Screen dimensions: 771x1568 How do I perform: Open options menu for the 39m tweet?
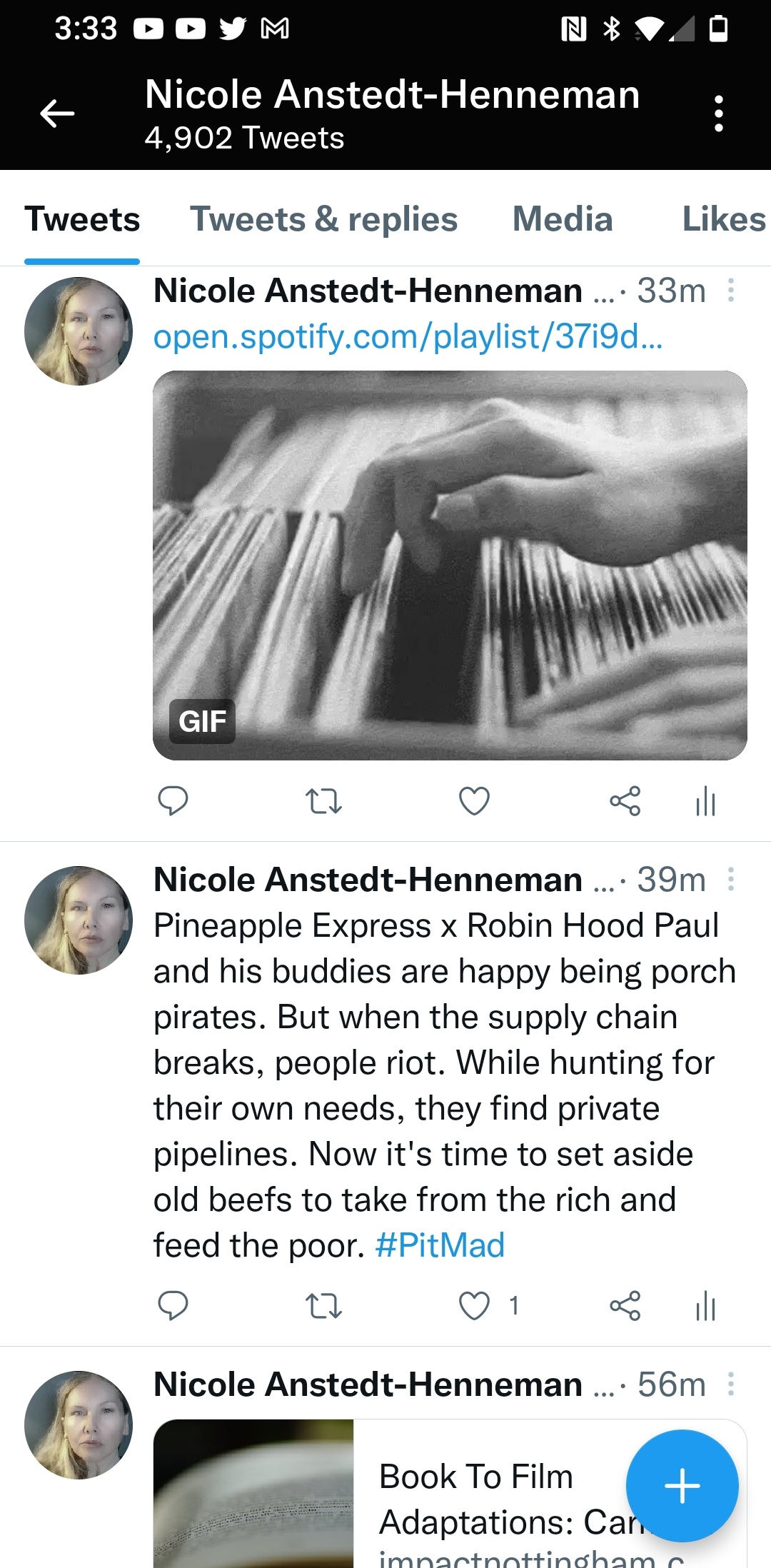click(x=731, y=879)
